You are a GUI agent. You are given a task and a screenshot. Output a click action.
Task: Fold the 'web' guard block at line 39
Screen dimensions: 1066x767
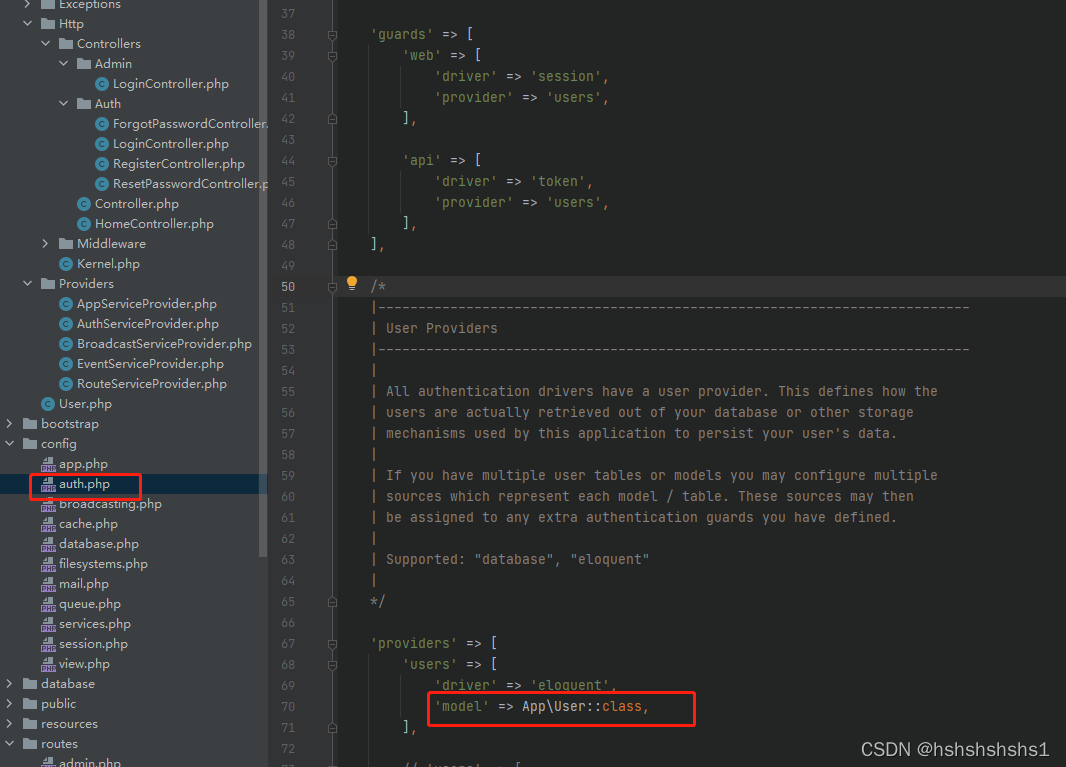point(332,56)
